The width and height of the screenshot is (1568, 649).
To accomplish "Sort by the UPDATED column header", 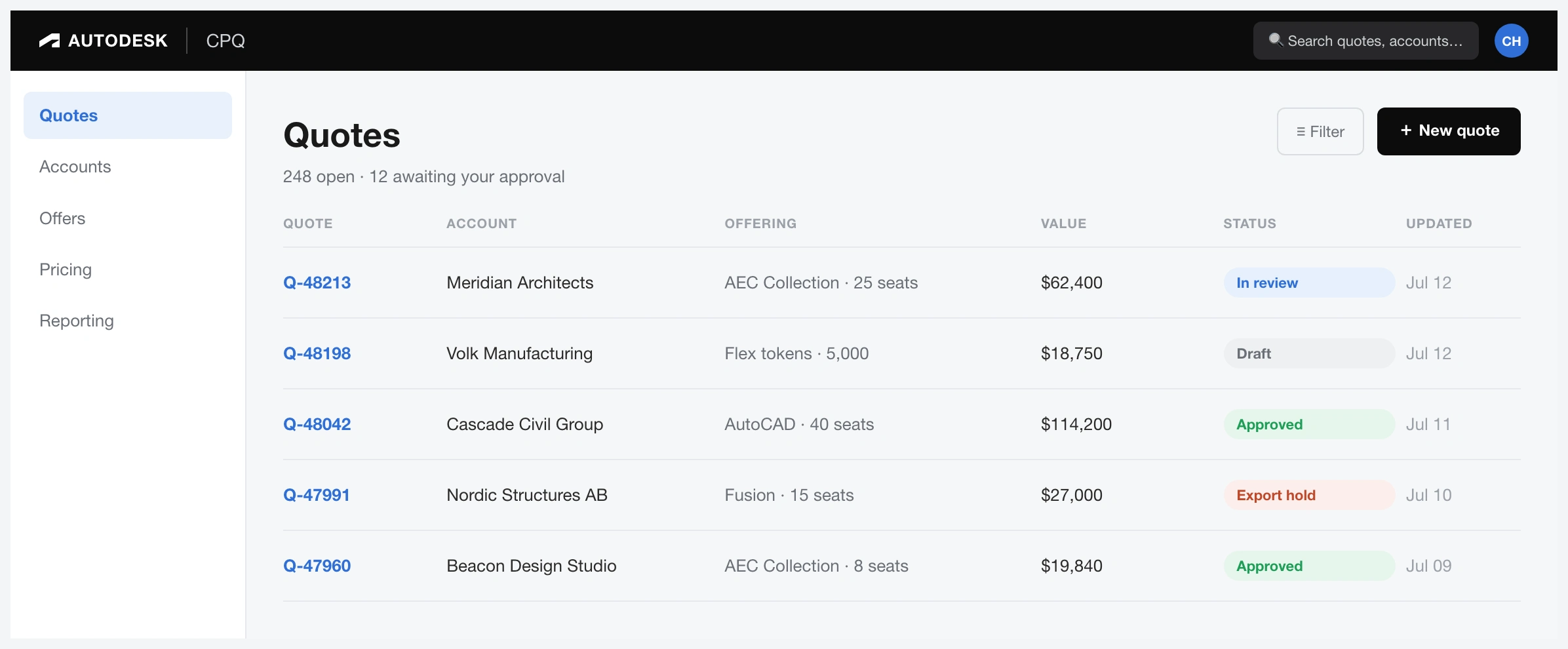I will pos(1439,224).
